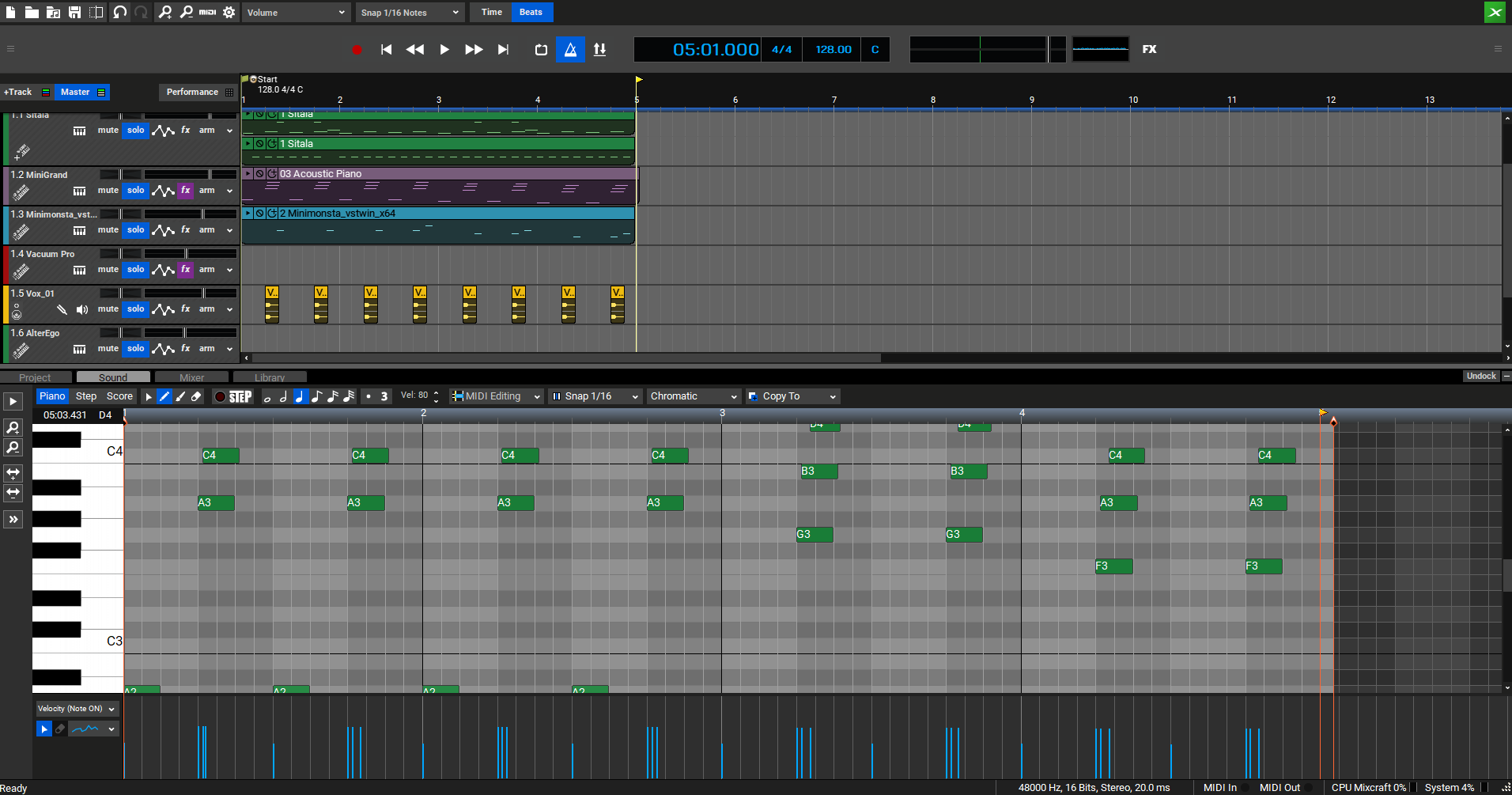Expand the 1.4 Vacuum Pro track options arrow
Screen dimensions: 1512x795
pyautogui.click(x=230, y=270)
